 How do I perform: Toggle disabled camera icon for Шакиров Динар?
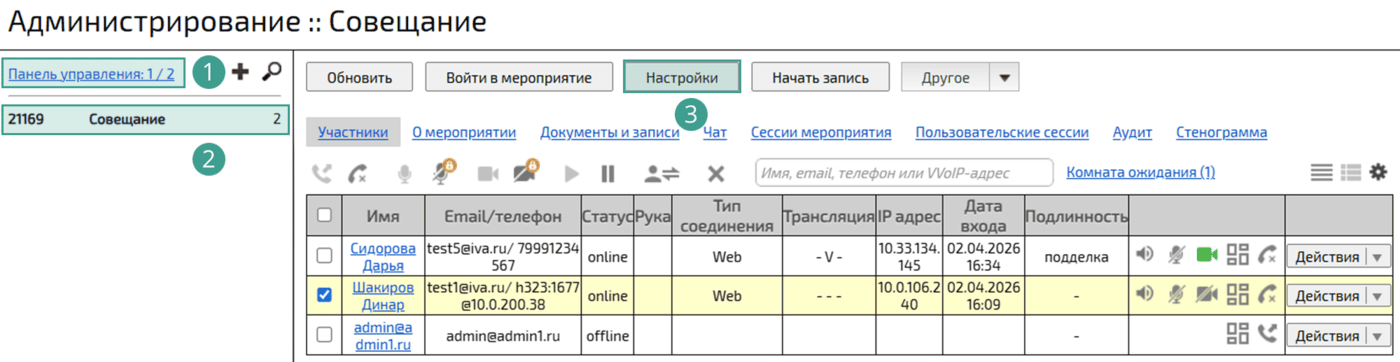(x=1207, y=295)
